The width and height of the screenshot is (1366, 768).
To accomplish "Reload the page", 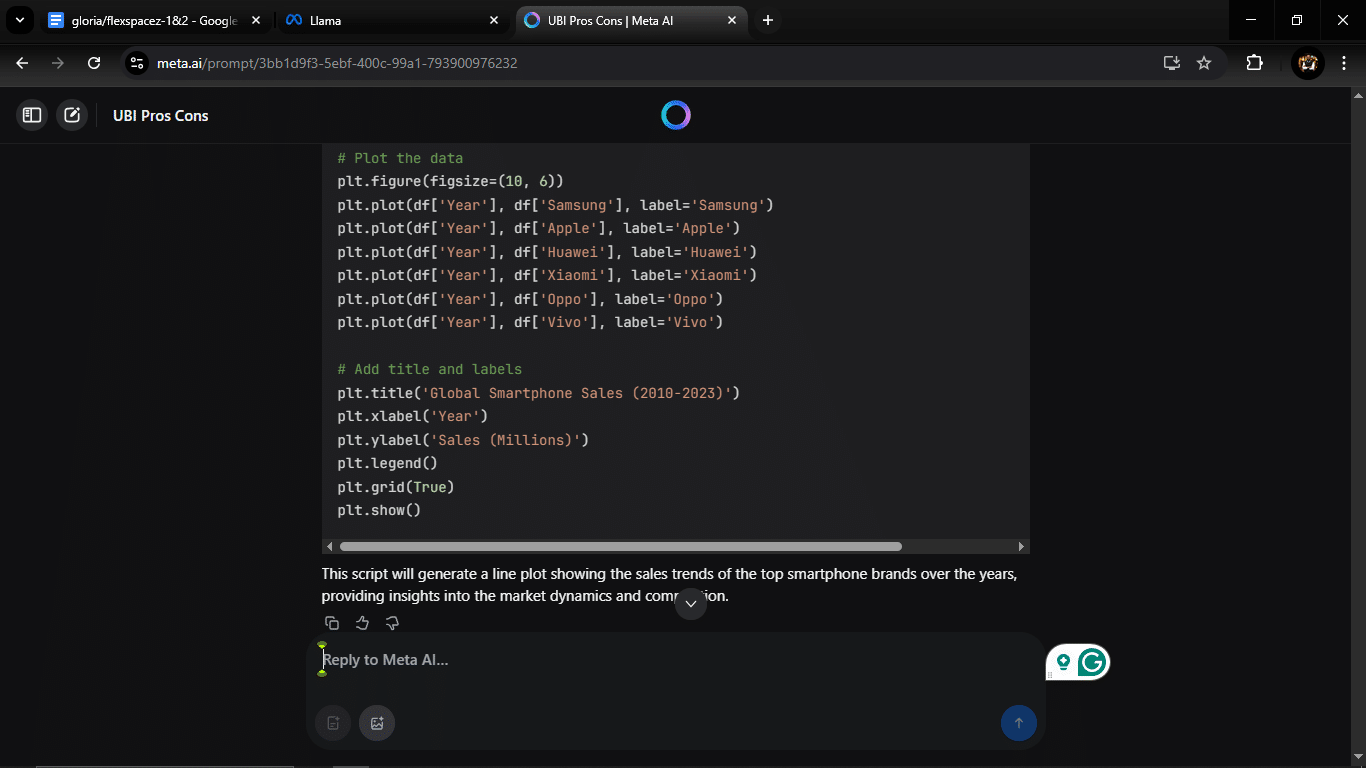I will pyautogui.click(x=94, y=63).
